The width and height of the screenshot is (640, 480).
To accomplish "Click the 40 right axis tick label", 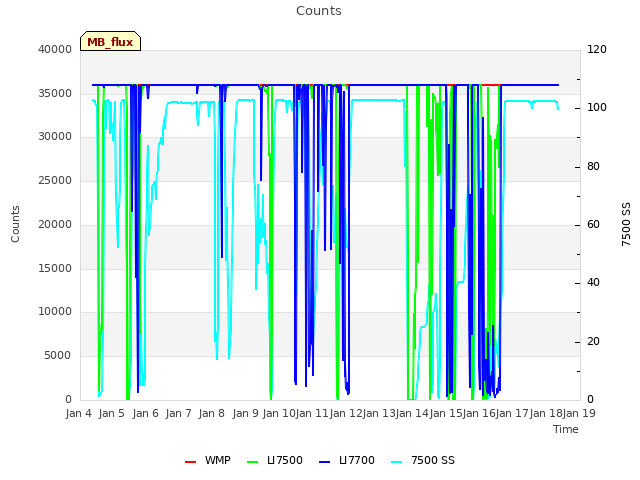I will pyautogui.click(x=593, y=282).
